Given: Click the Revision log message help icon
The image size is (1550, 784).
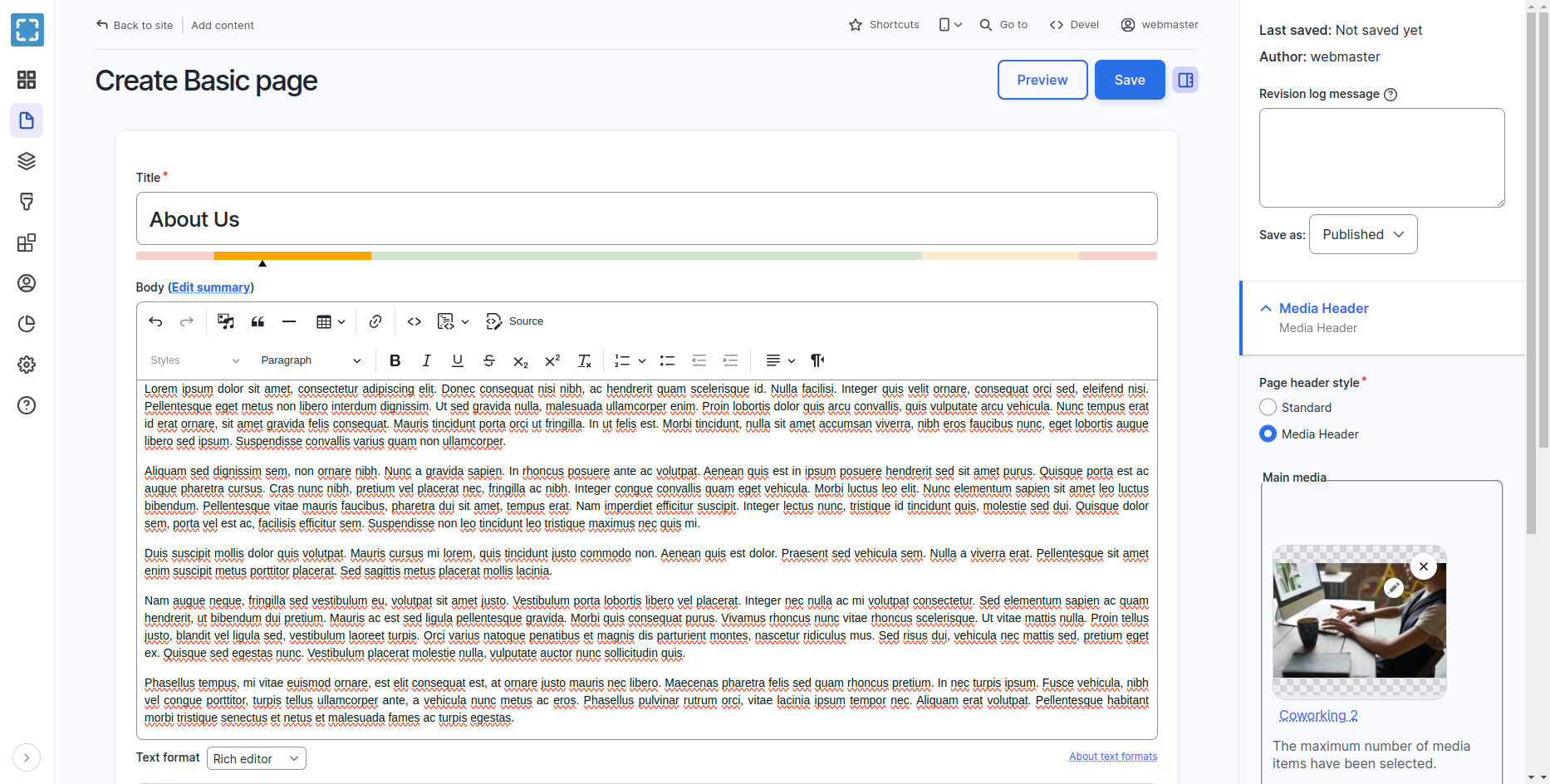Looking at the screenshot, I should click(x=1391, y=95).
